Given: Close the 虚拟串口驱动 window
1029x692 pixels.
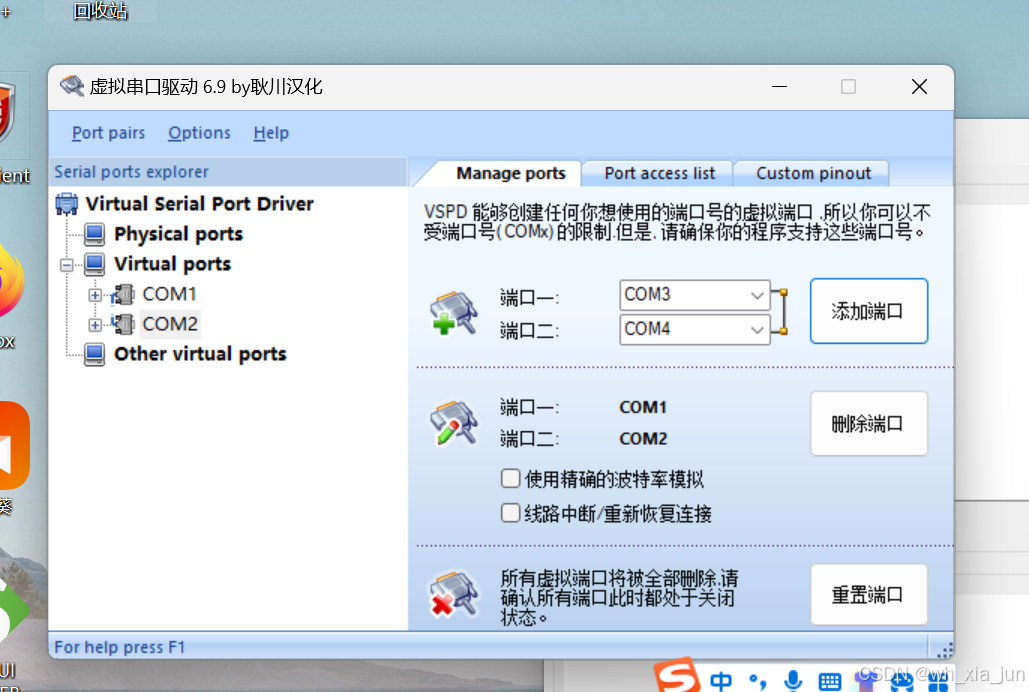Looking at the screenshot, I should point(919,87).
